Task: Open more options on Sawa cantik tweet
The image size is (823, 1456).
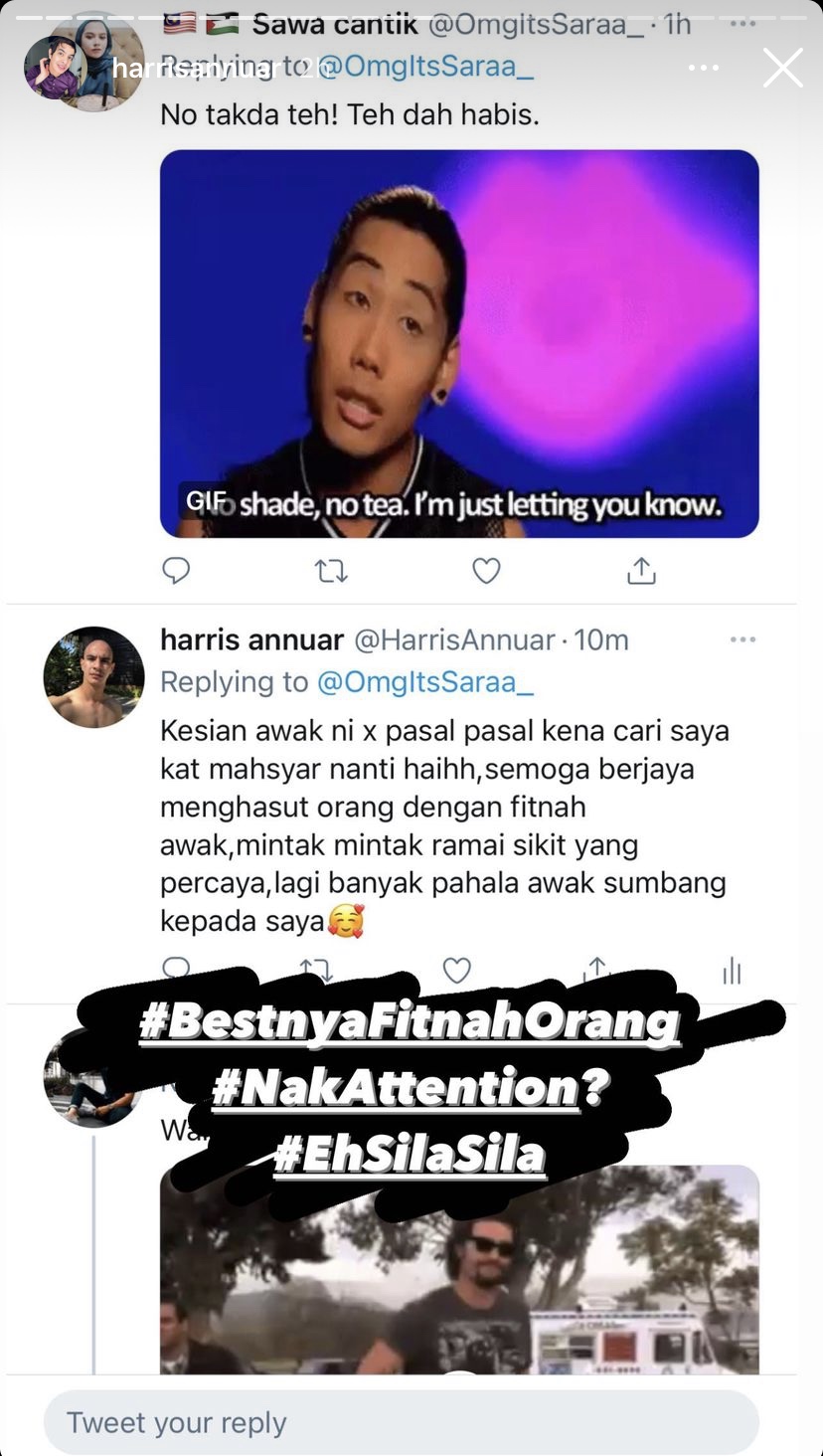Action: click(x=742, y=24)
